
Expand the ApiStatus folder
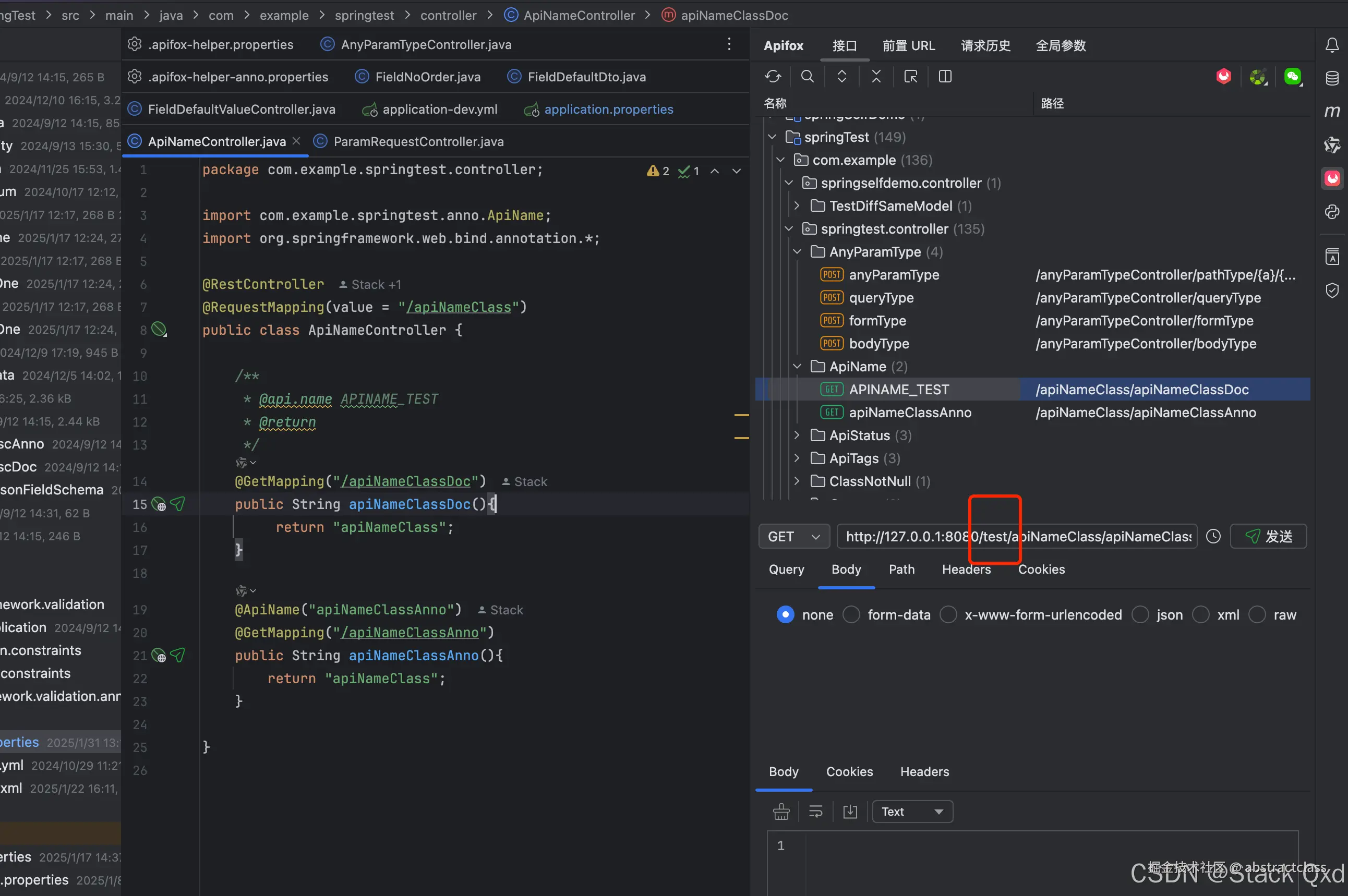pyautogui.click(x=797, y=435)
